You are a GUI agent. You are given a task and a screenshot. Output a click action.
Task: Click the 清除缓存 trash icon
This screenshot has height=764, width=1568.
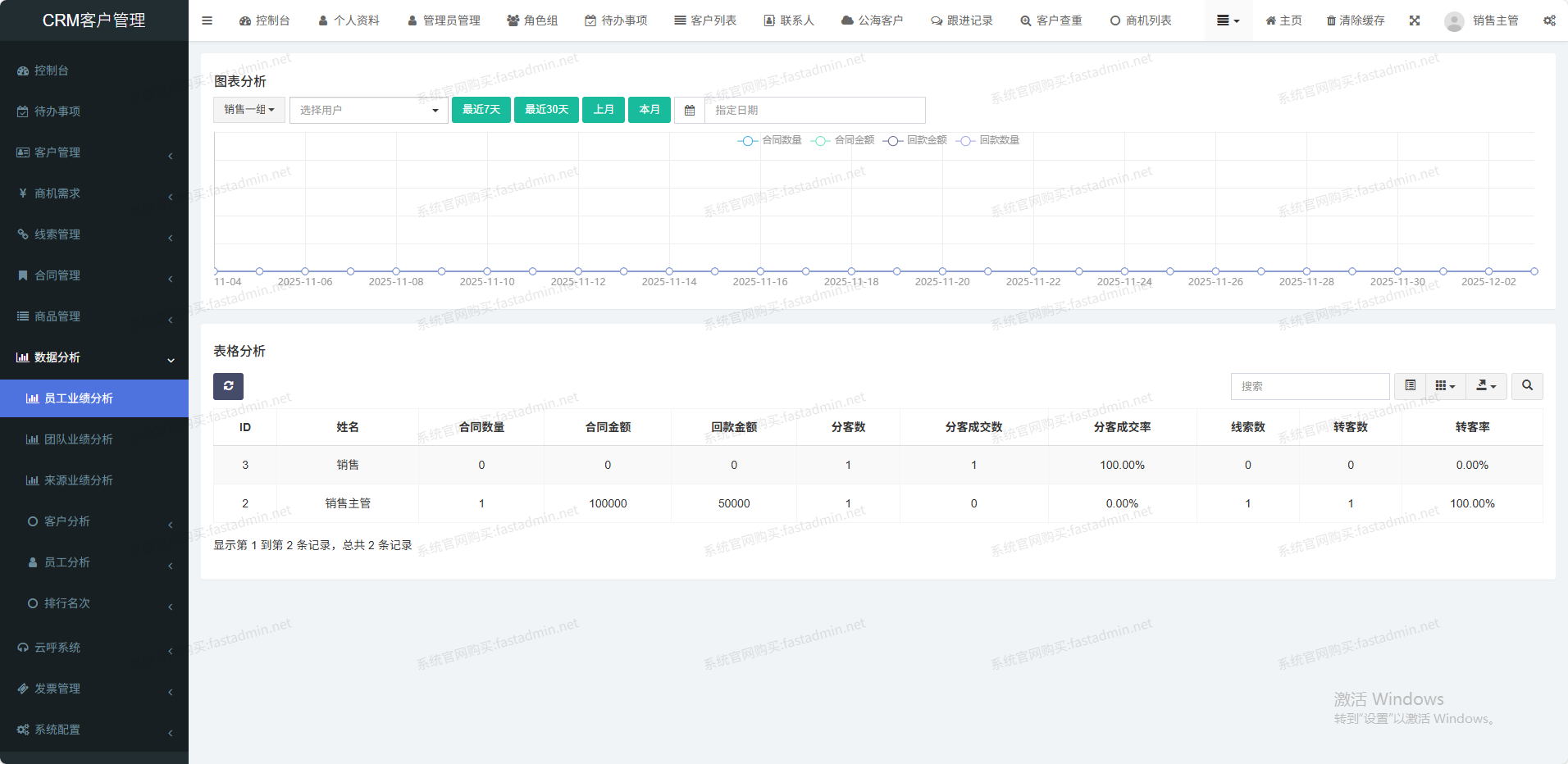click(1331, 20)
